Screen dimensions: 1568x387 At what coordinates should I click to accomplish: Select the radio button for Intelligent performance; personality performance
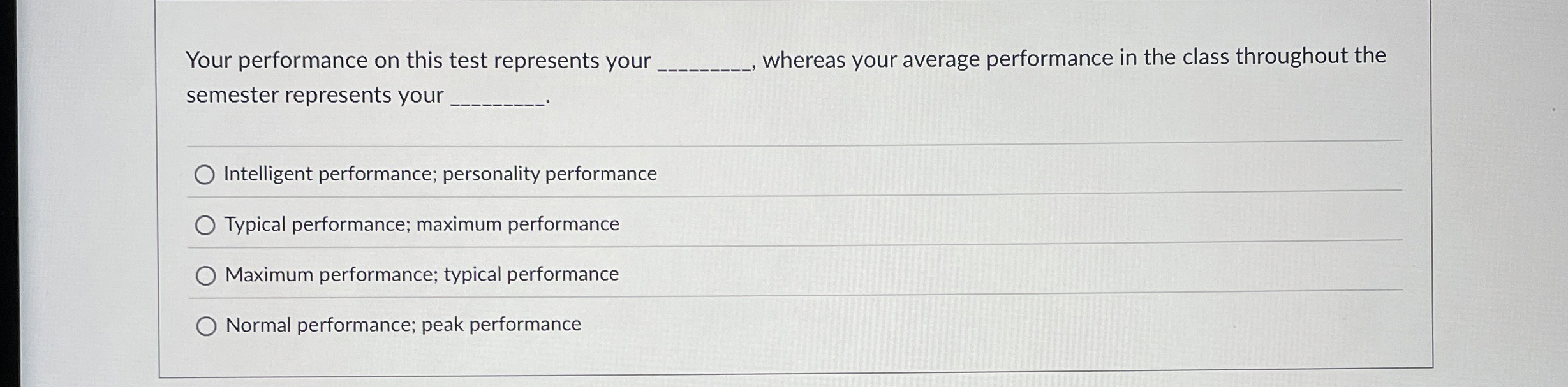[205, 174]
